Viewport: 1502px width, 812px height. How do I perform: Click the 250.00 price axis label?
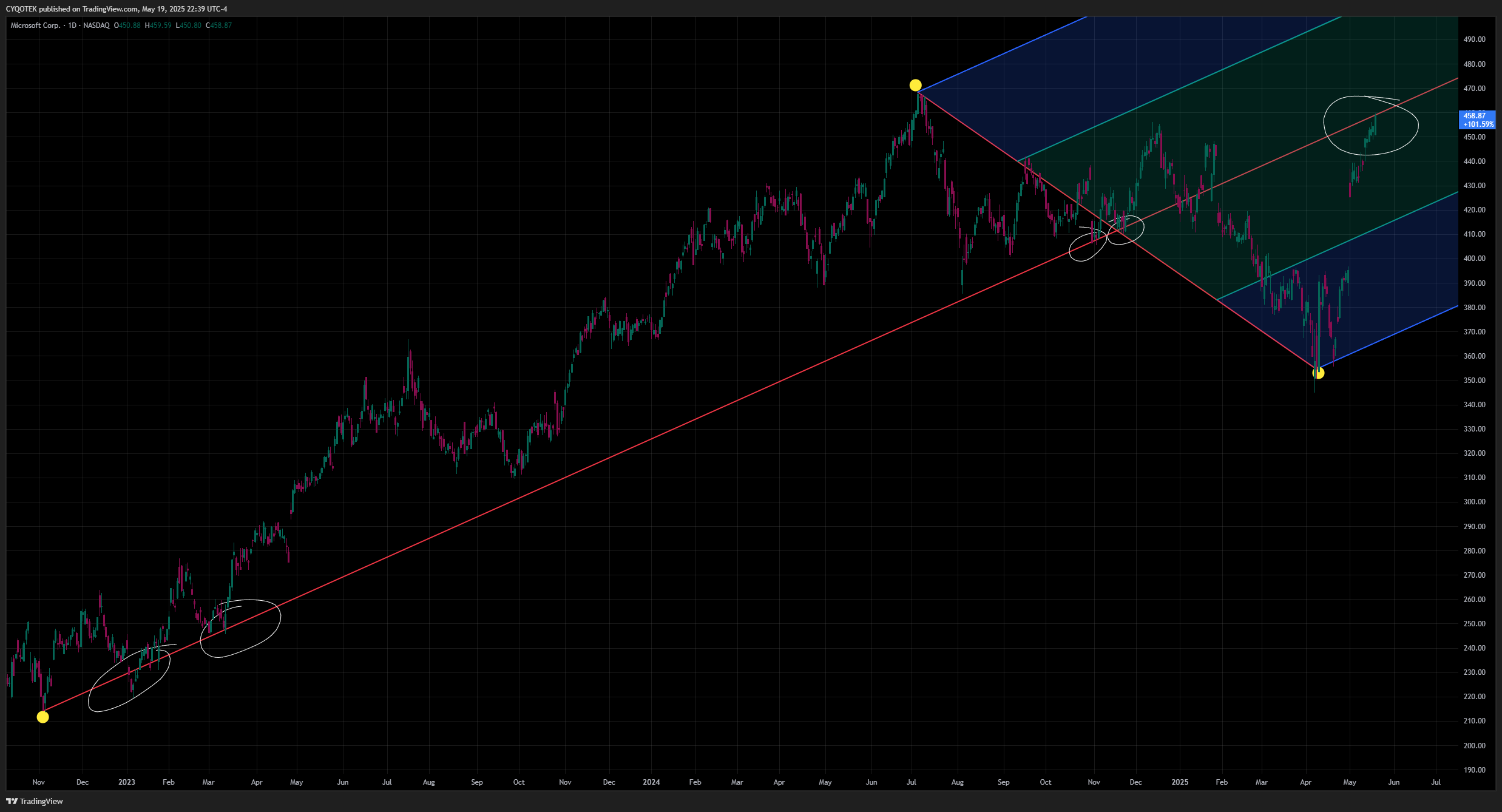pyautogui.click(x=1474, y=624)
